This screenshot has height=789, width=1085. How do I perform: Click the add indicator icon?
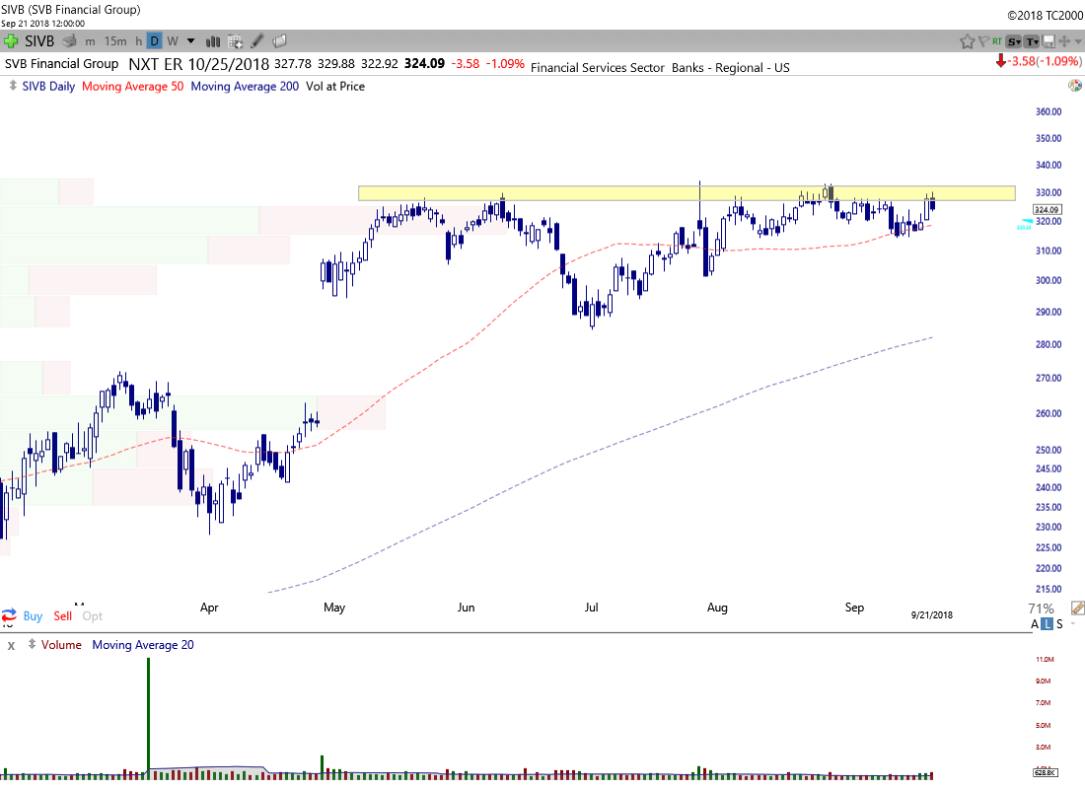[x=236, y=41]
